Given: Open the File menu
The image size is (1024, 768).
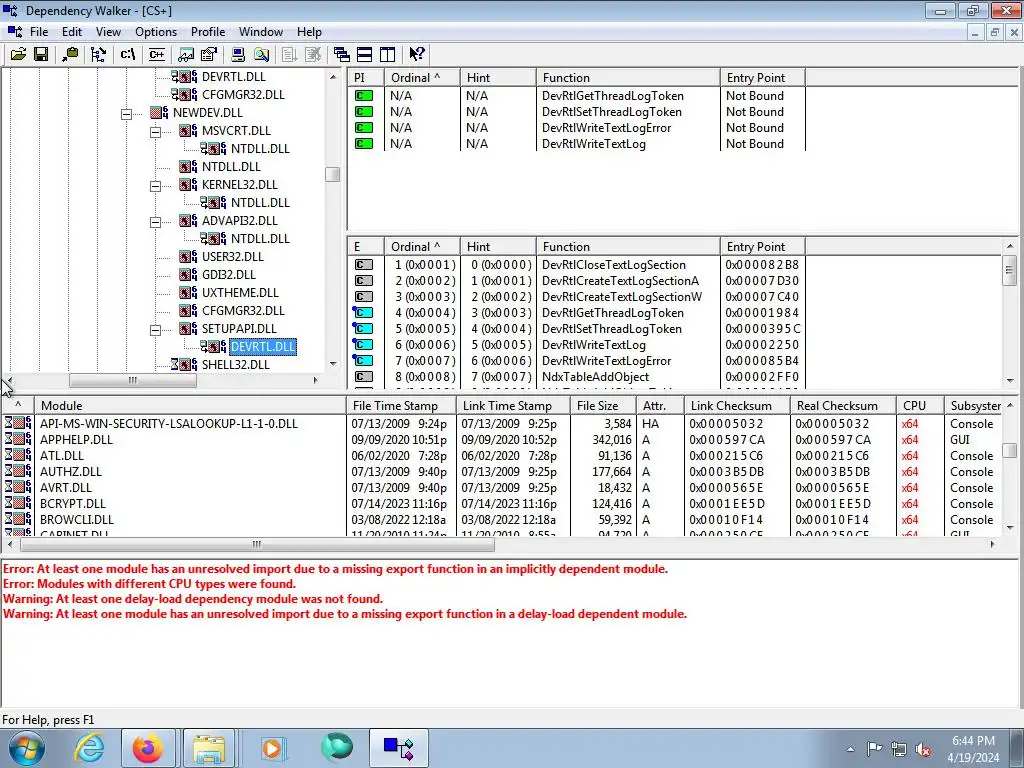Looking at the screenshot, I should (x=39, y=32).
